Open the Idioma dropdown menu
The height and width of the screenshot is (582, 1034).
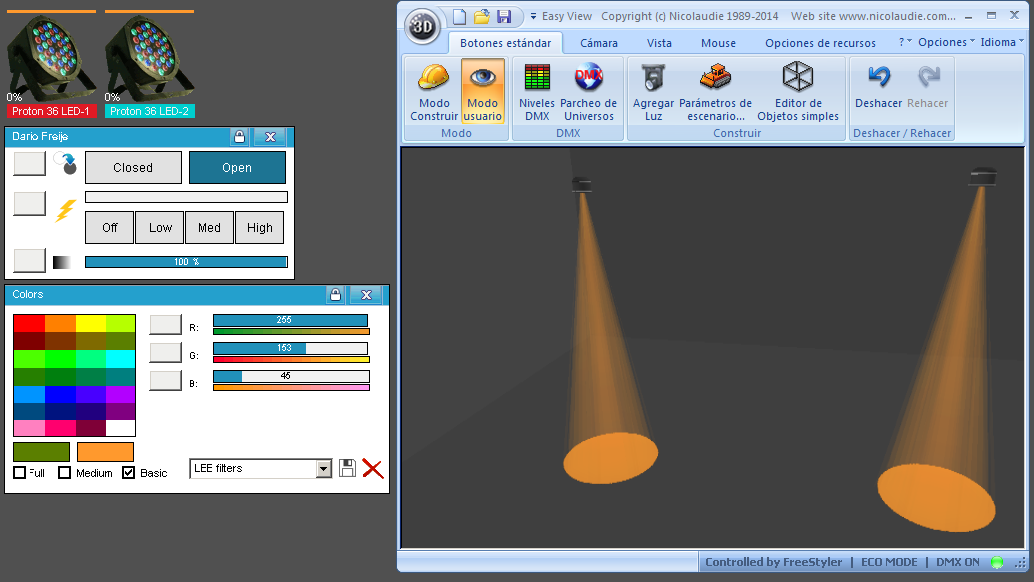click(1002, 42)
